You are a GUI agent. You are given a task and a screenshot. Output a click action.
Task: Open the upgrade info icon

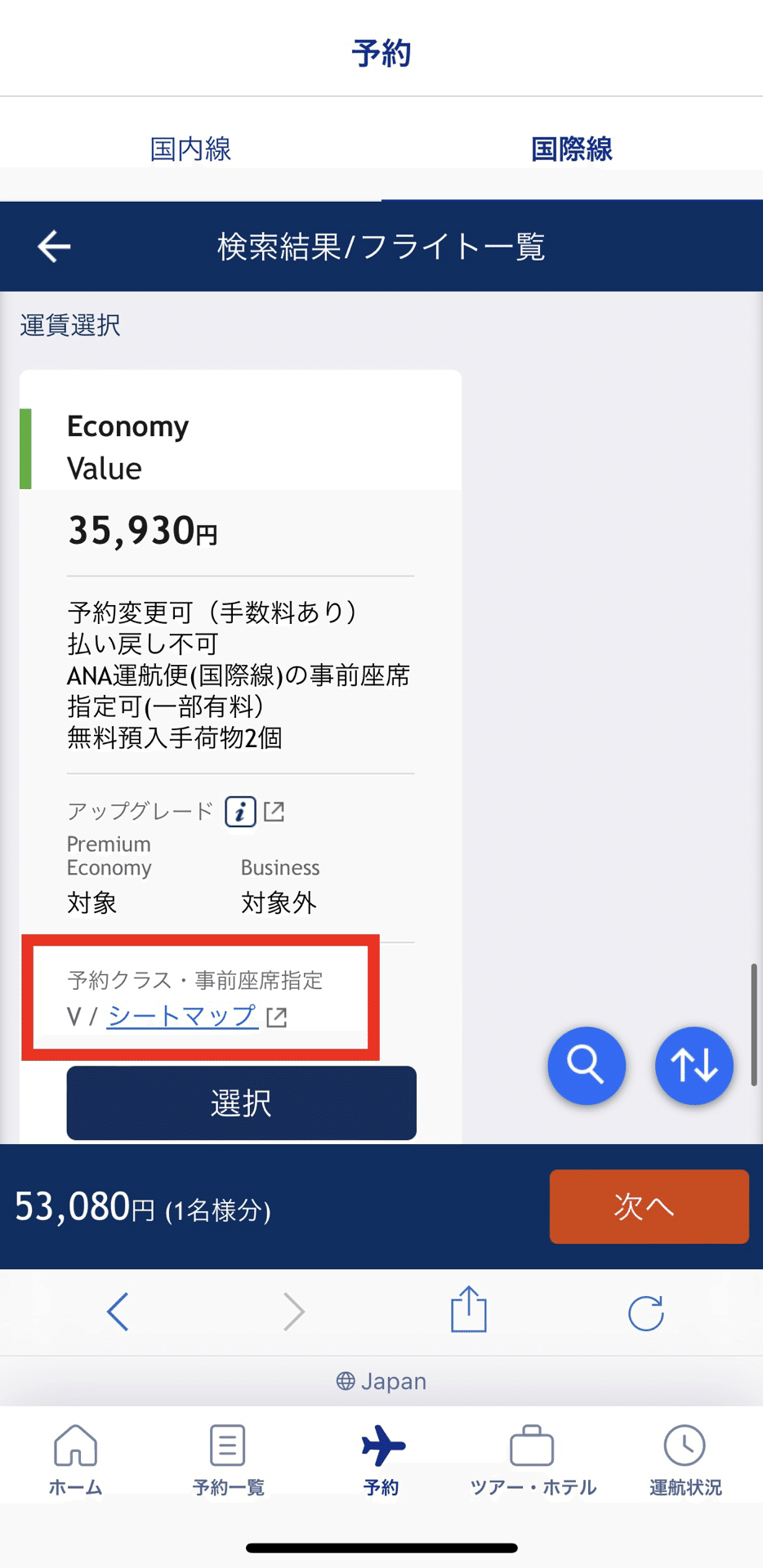tap(240, 812)
